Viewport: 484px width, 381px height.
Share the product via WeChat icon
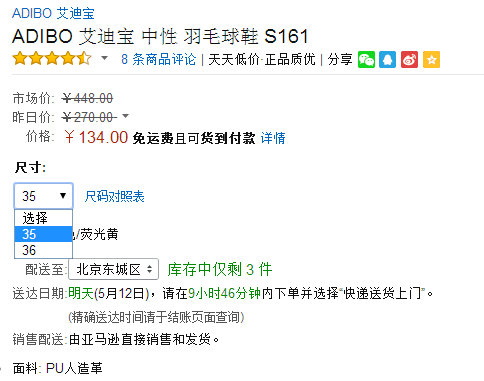click(x=366, y=60)
